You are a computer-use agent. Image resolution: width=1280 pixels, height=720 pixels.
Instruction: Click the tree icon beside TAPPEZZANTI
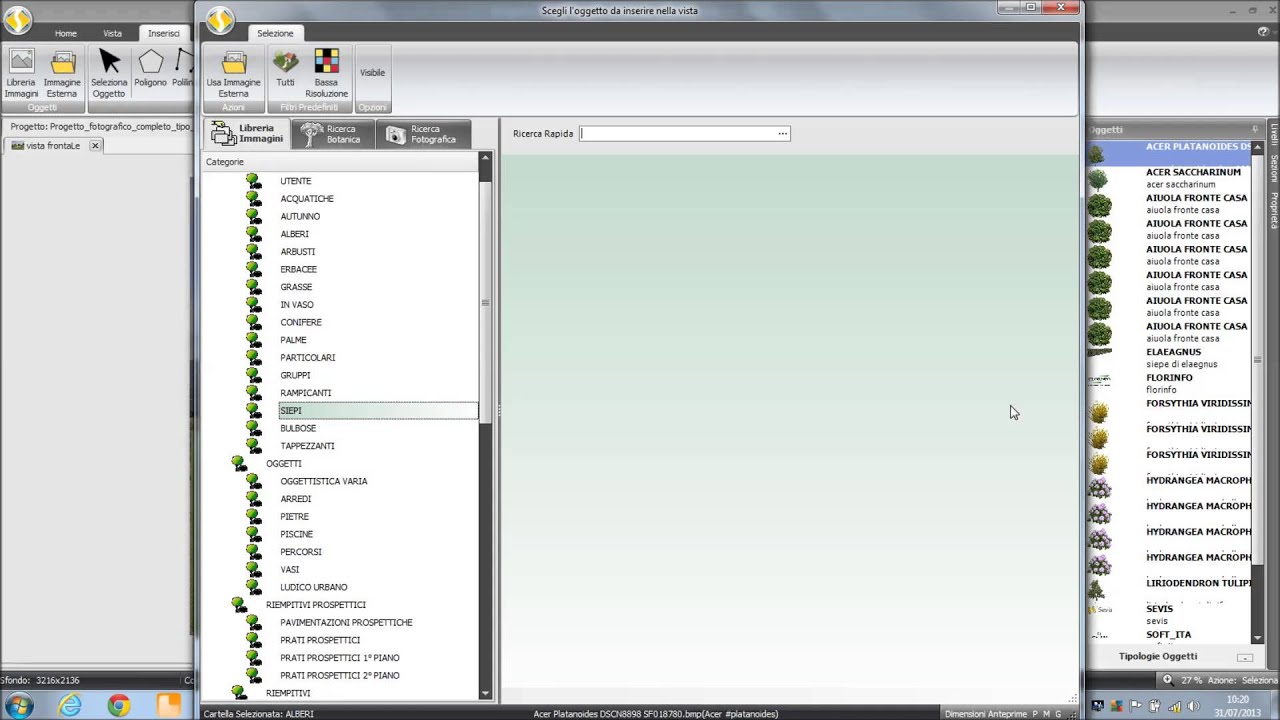[x=253, y=446]
